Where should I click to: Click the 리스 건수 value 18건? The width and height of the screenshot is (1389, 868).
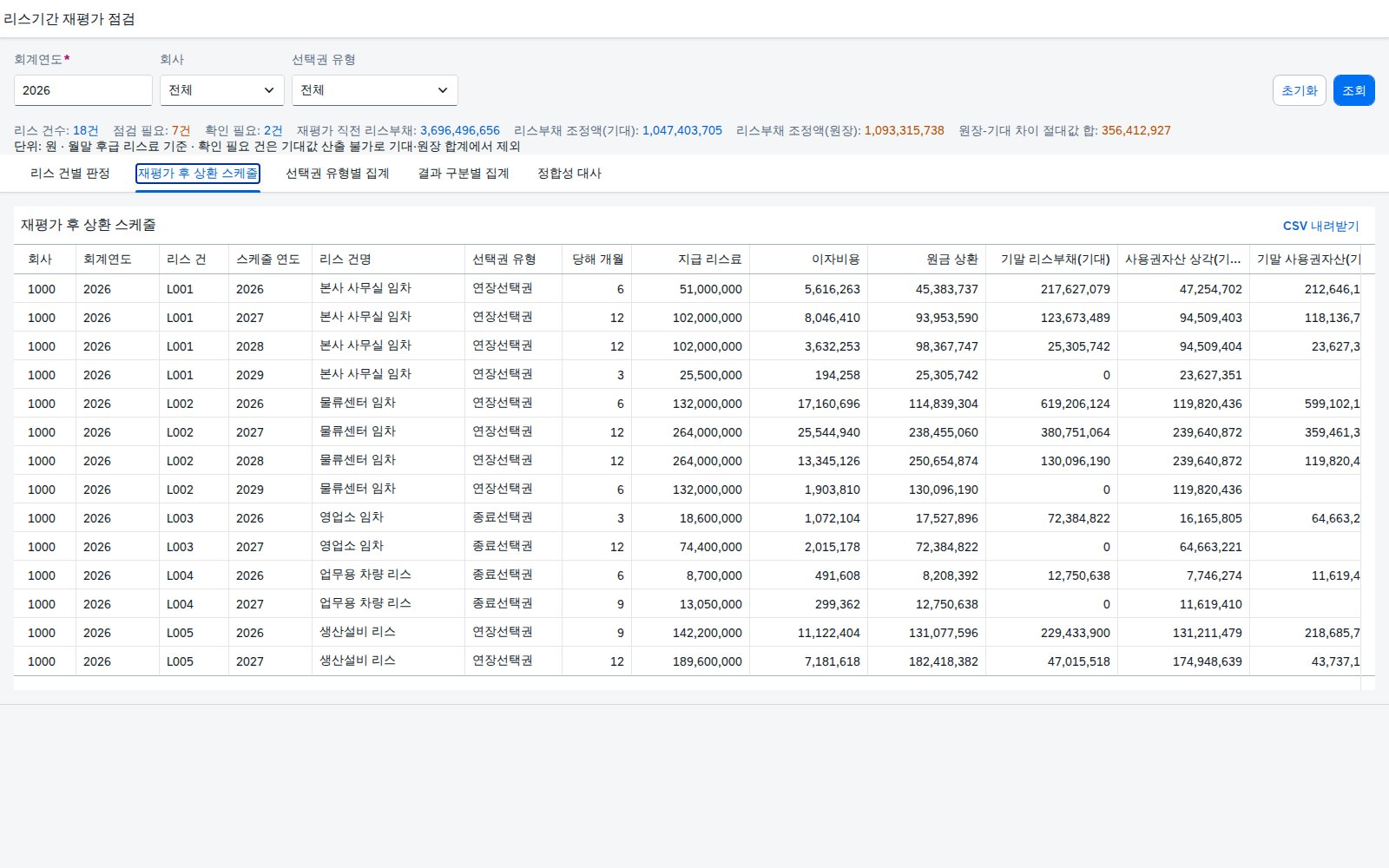click(x=86, y=131)
